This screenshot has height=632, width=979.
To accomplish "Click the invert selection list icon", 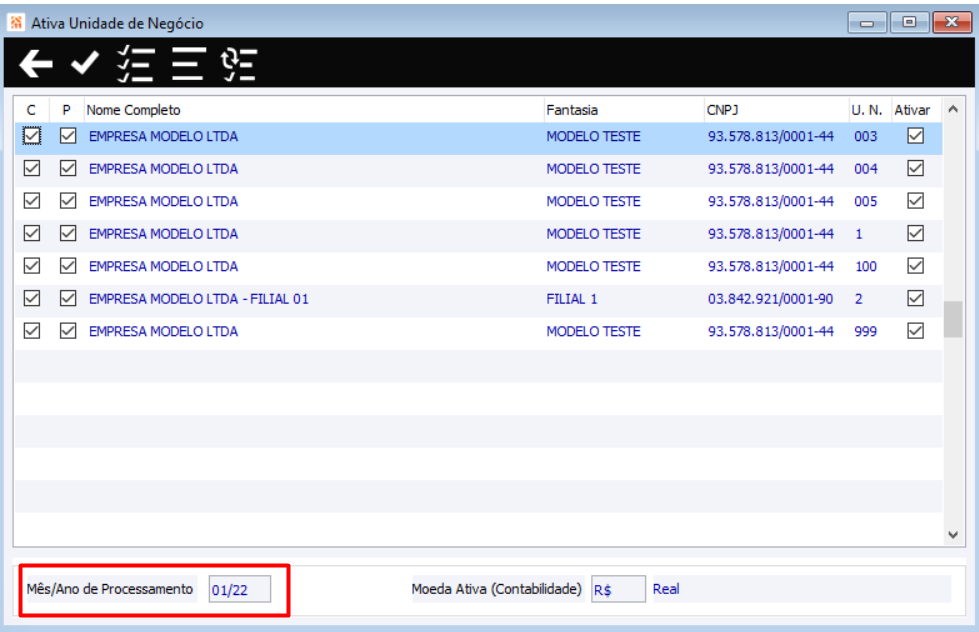I will [239, 64].
